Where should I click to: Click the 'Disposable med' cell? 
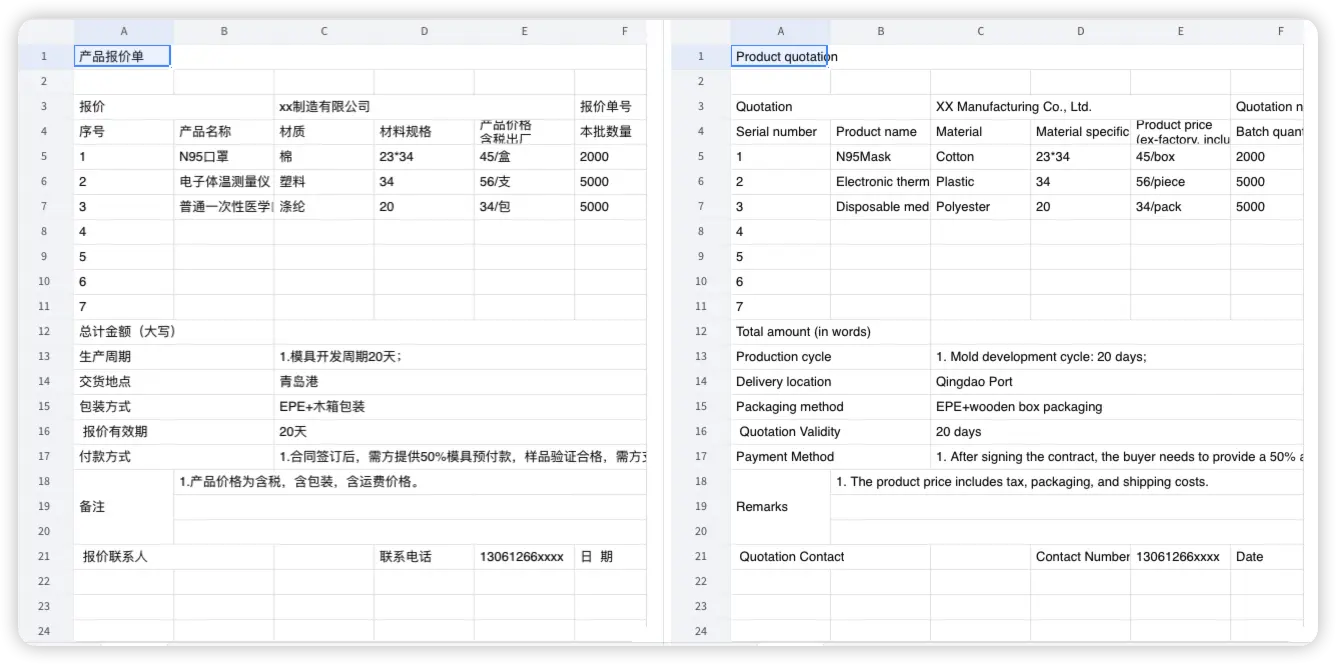coord(880,206)
